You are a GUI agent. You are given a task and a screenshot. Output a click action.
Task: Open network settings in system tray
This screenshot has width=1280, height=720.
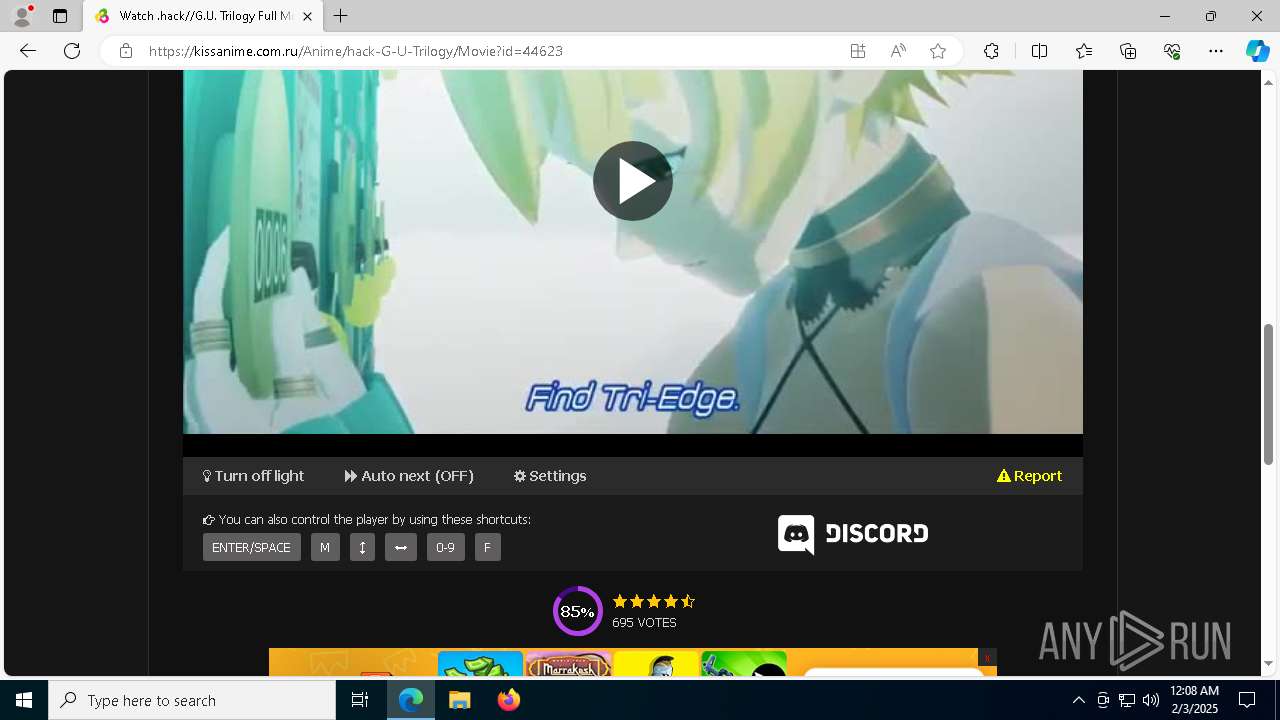(x=1127, y=700)
